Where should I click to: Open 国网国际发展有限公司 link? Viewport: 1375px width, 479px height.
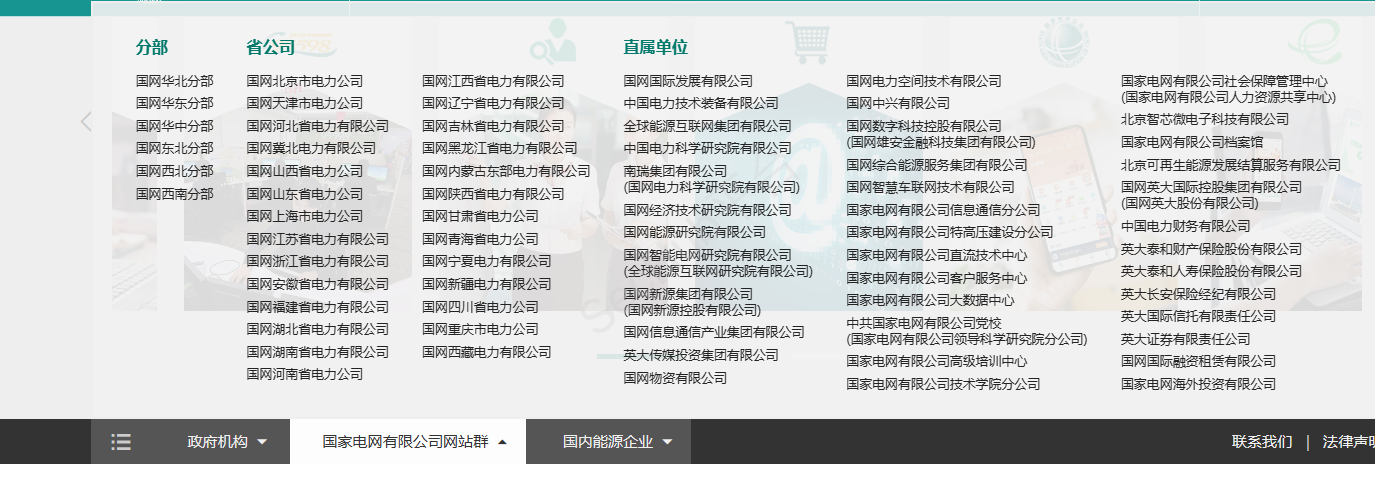(688, 81)
